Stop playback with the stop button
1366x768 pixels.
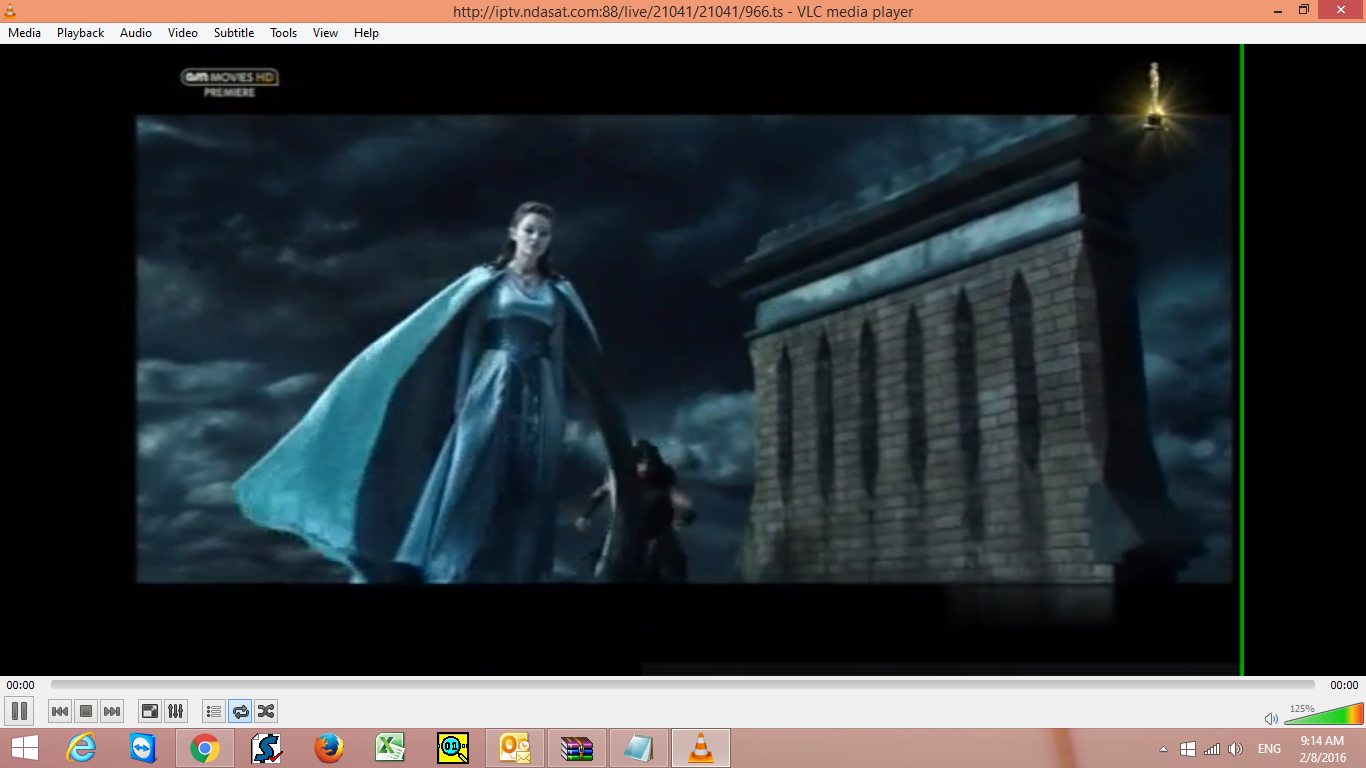coord(86,711)
